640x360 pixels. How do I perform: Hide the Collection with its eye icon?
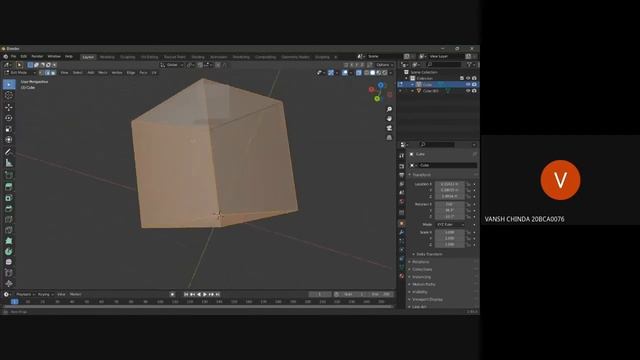coord(468,78)
